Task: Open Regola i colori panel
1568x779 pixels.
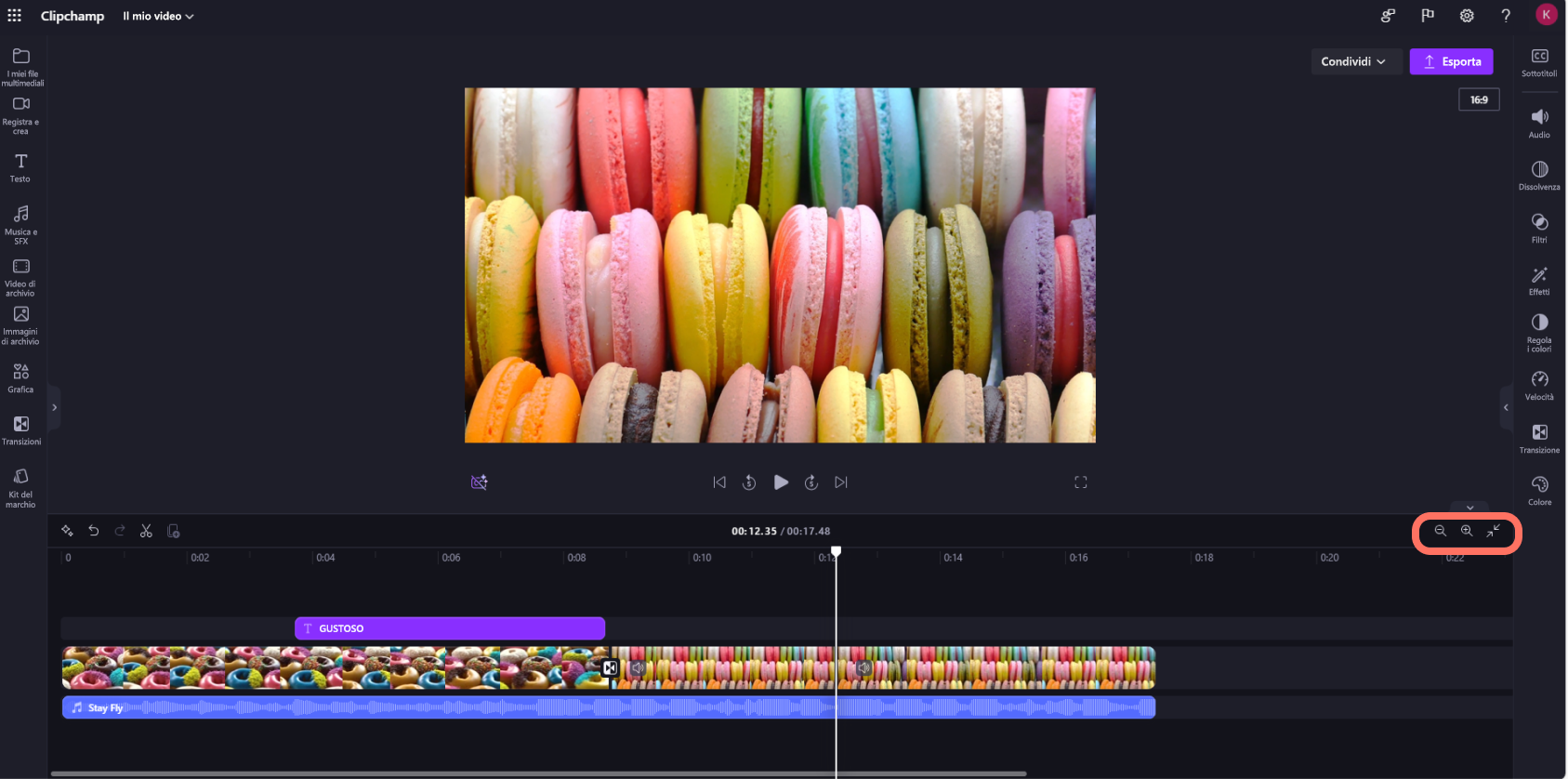Action: (x=1539, y=333)
